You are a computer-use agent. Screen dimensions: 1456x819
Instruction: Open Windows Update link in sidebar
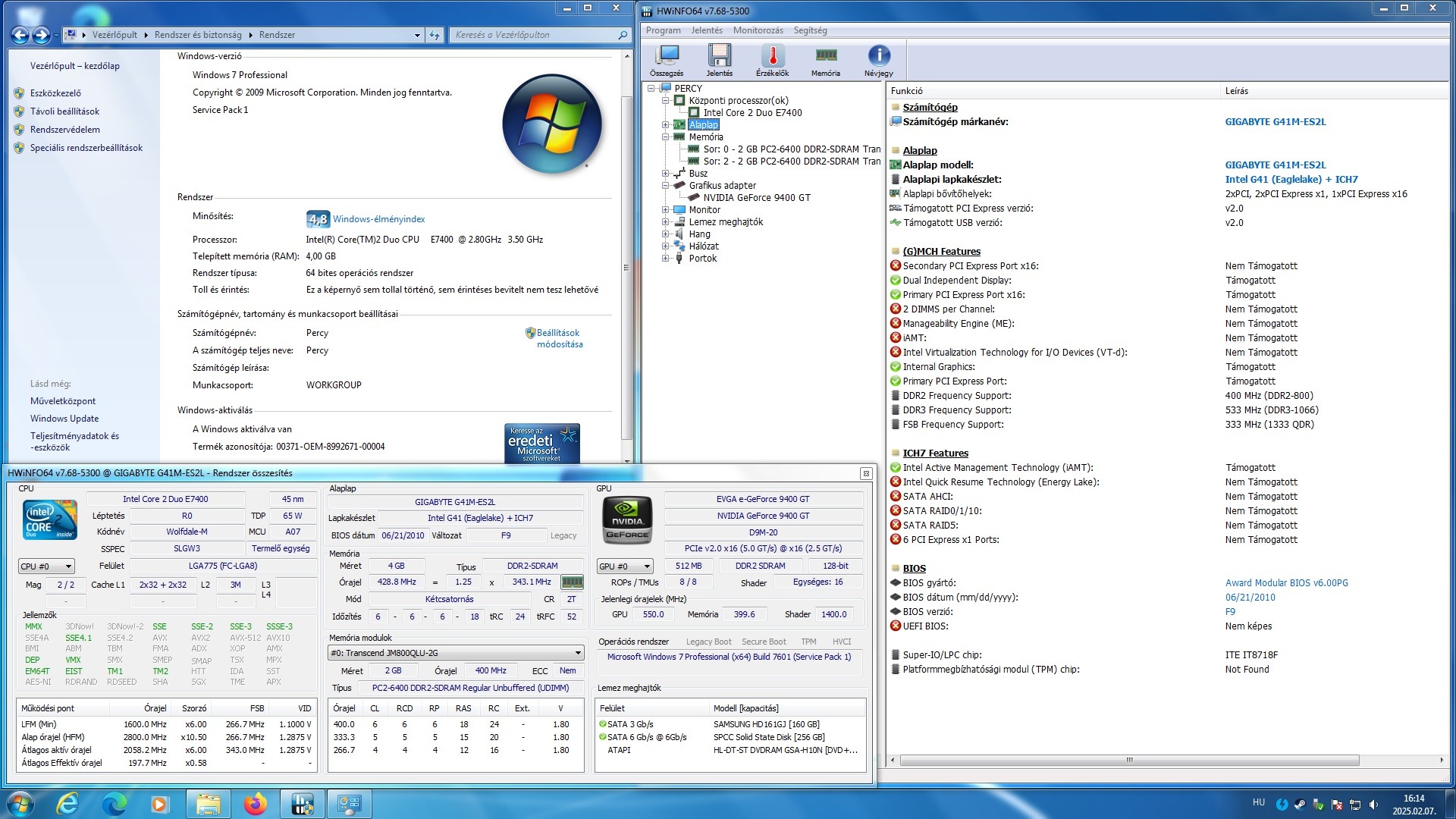(x=64, y=419)
